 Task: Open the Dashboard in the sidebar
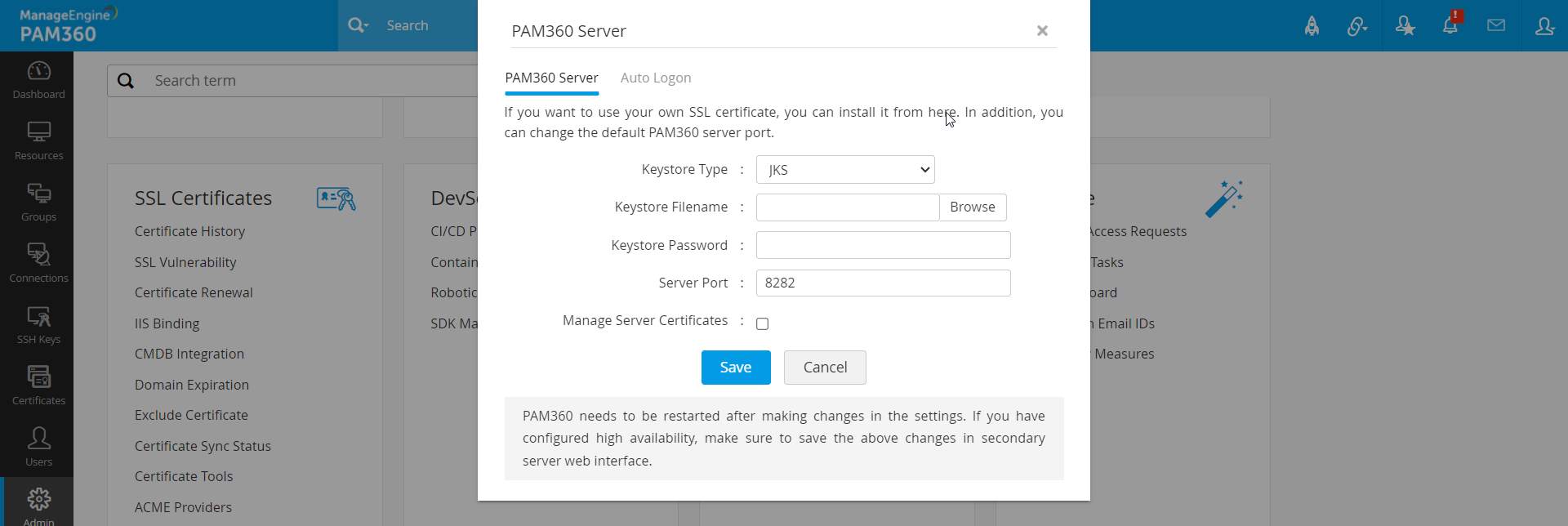(38, 81)
